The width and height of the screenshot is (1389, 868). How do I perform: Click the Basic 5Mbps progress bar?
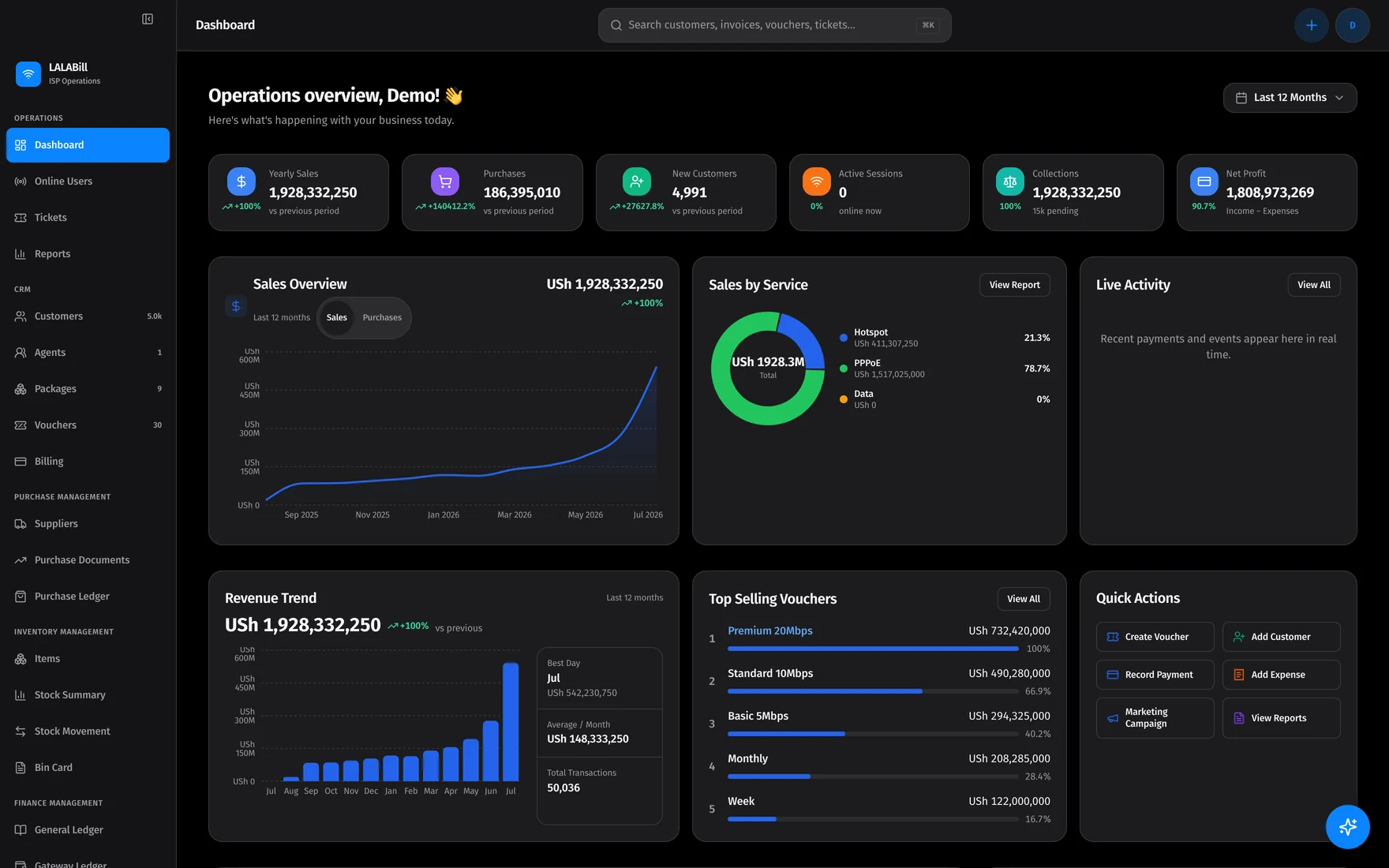873,734
